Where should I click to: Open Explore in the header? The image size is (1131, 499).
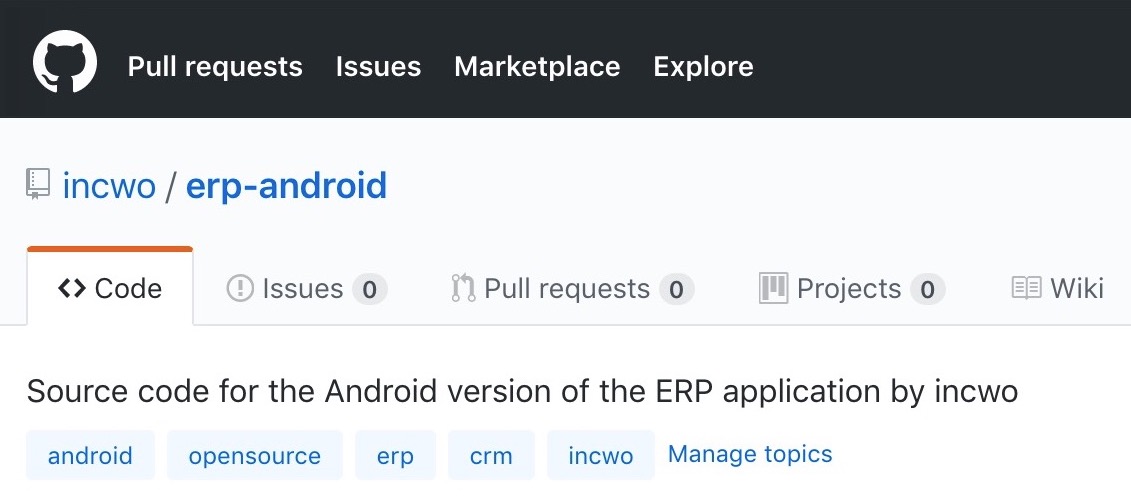click(703, 66)
